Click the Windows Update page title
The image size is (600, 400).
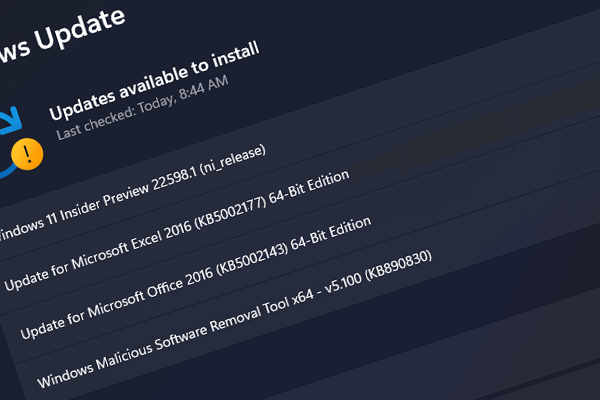pyautogui.click(x=62, y=35)
